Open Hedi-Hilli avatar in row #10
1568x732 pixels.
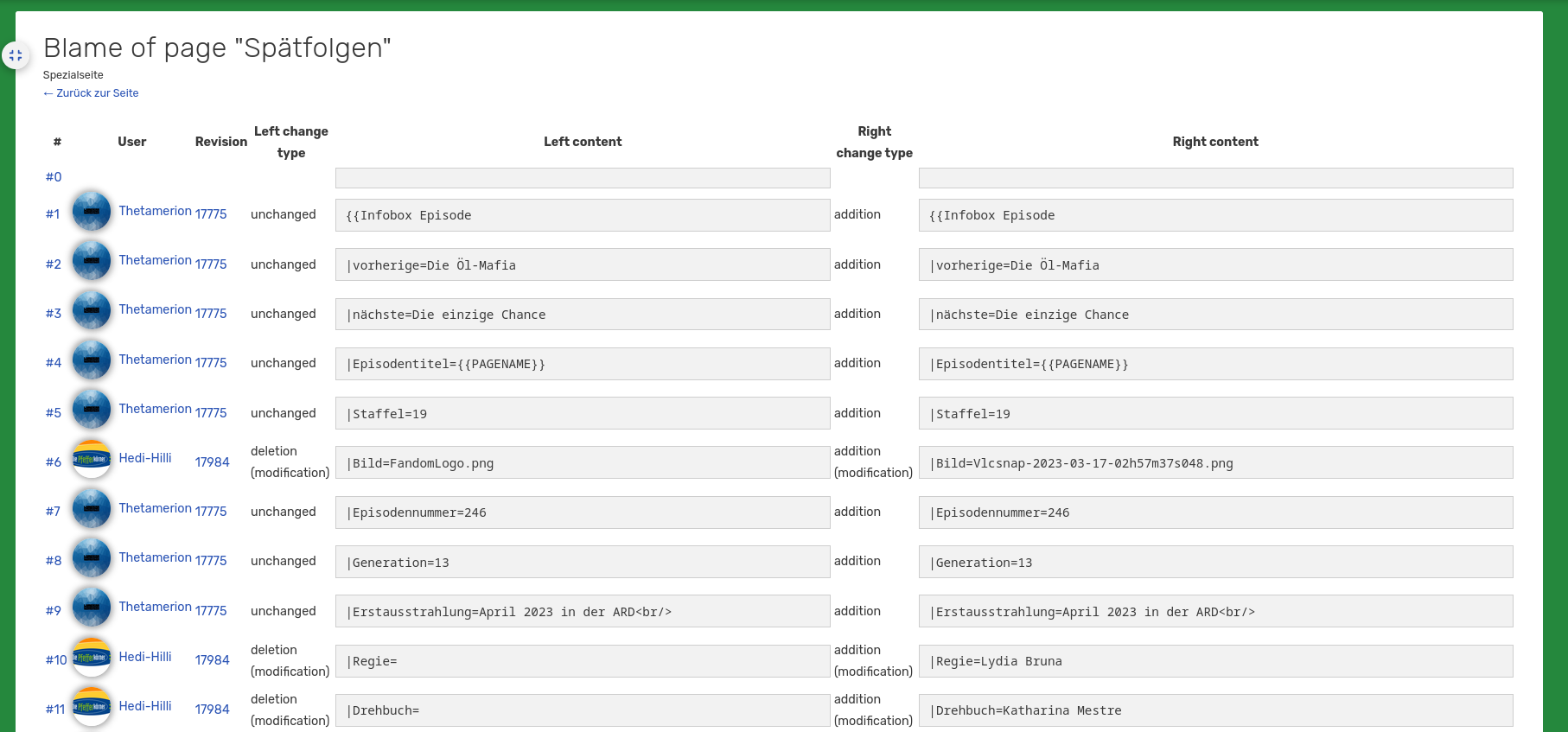[x=92, y=658]
